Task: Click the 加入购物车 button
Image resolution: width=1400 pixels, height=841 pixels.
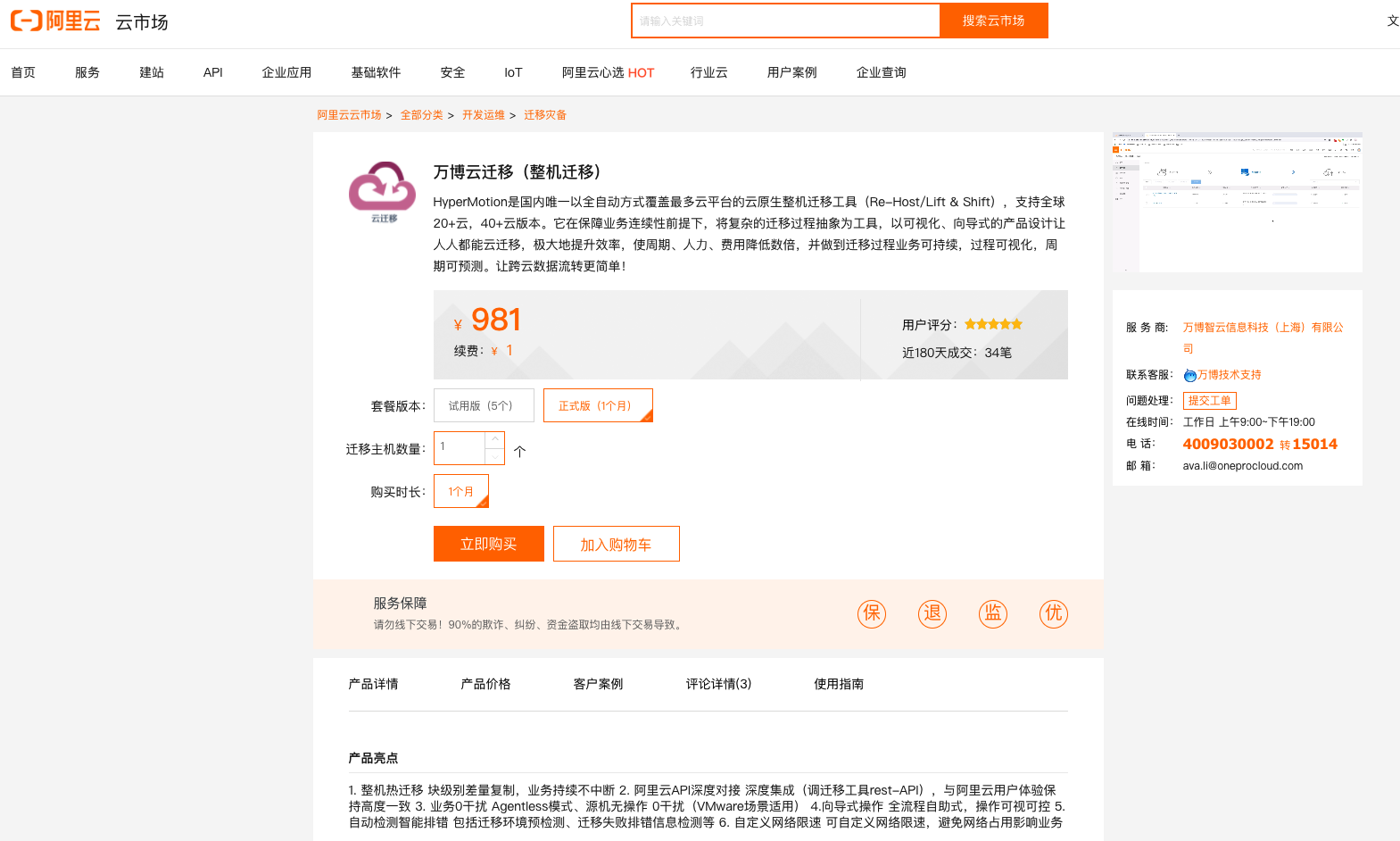Action: (x=617, y=544)
